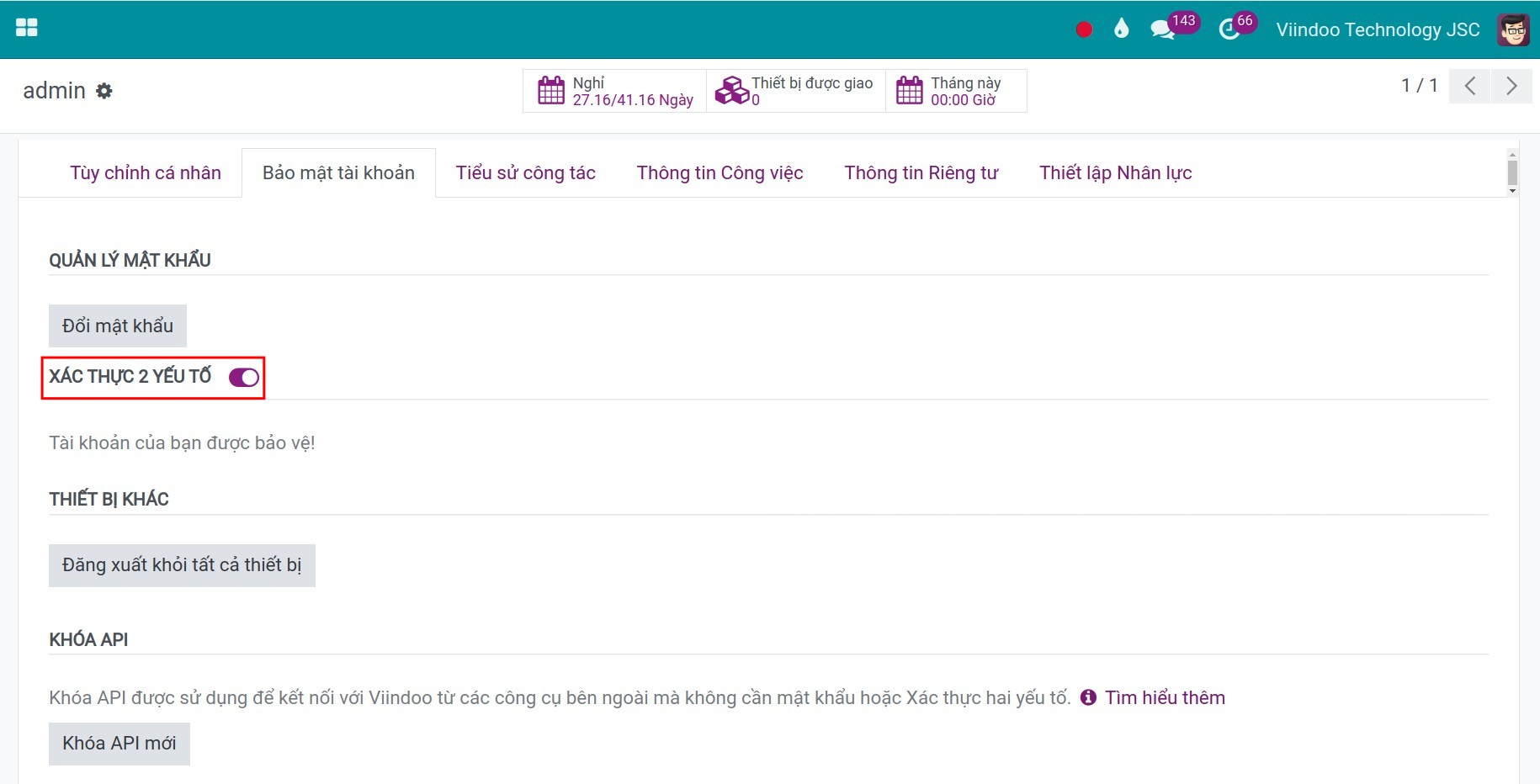This screenshot has height=784, width=1540.
Task: Click the Thiết bị được giao boxes icon
Action: [x=731, y=90]
